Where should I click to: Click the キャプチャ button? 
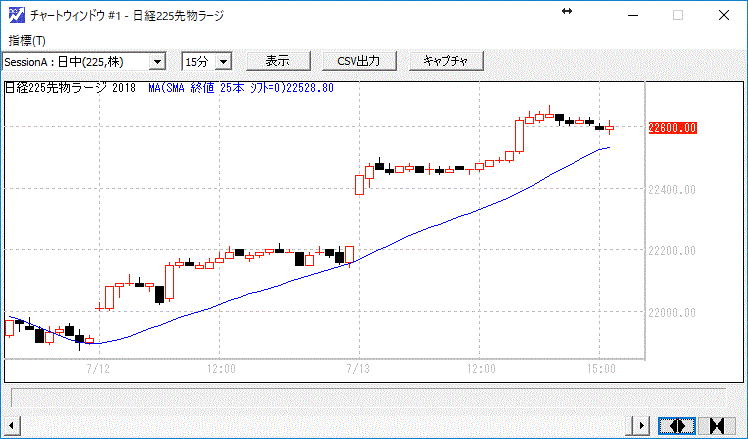[447, 61]
